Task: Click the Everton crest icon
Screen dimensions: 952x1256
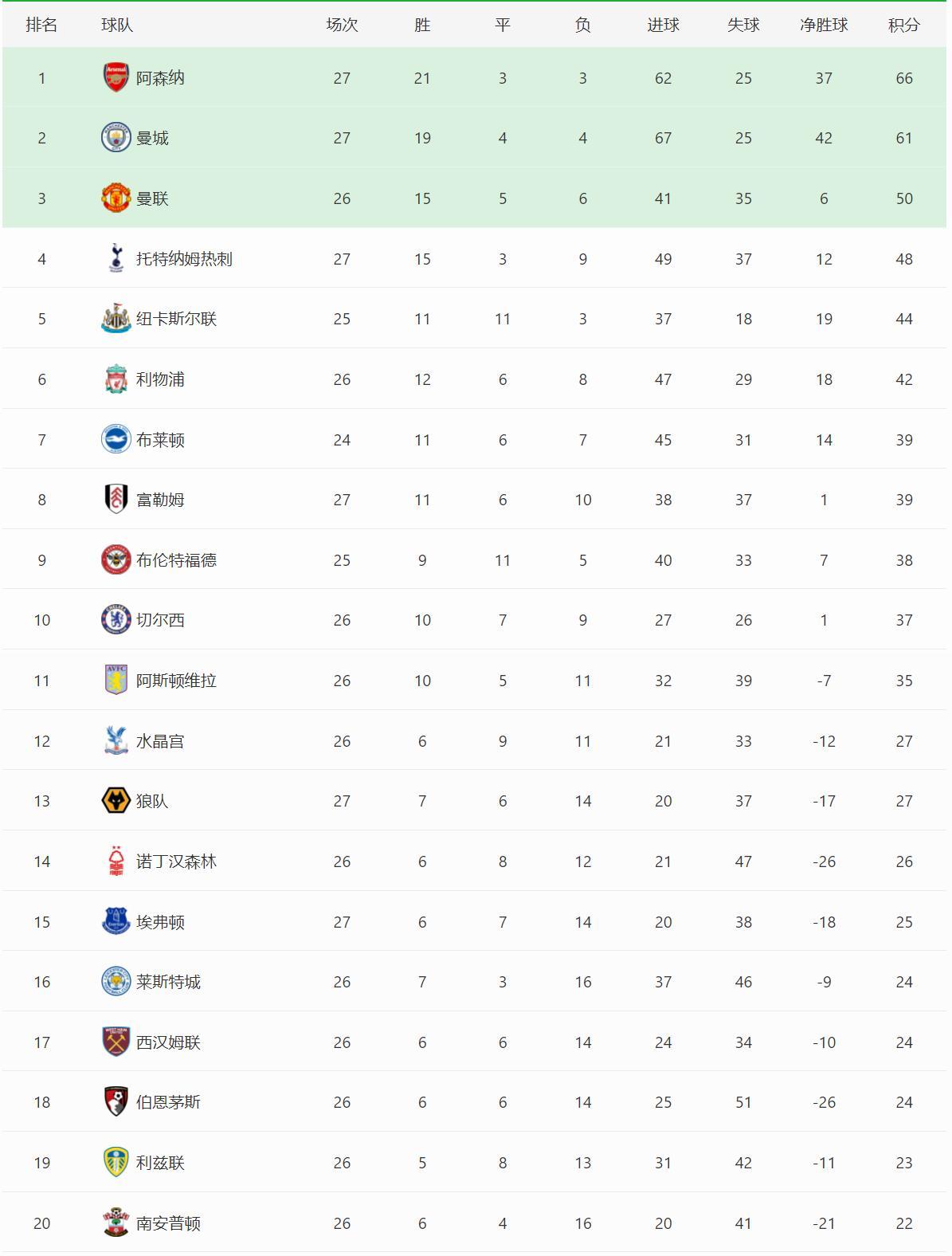Action: [x=116, y=922]
